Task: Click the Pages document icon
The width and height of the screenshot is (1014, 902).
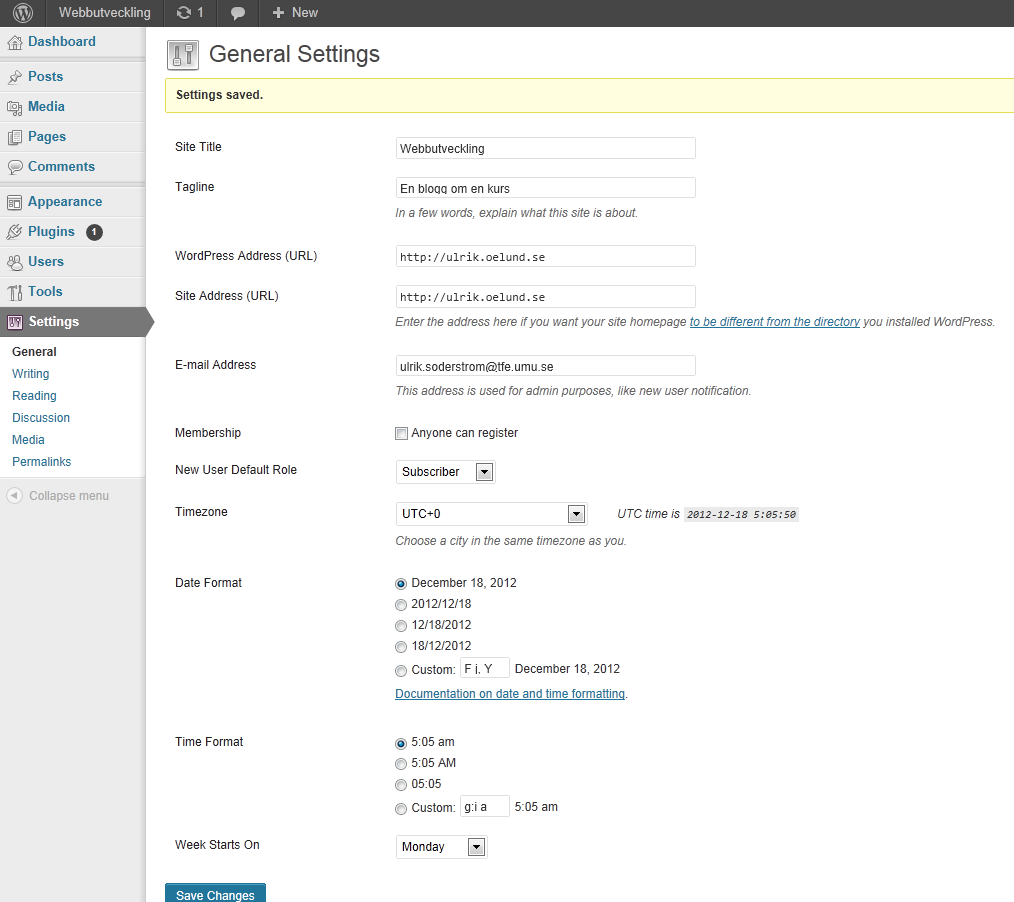Action: pyautogui.click(x=14, y=137)
